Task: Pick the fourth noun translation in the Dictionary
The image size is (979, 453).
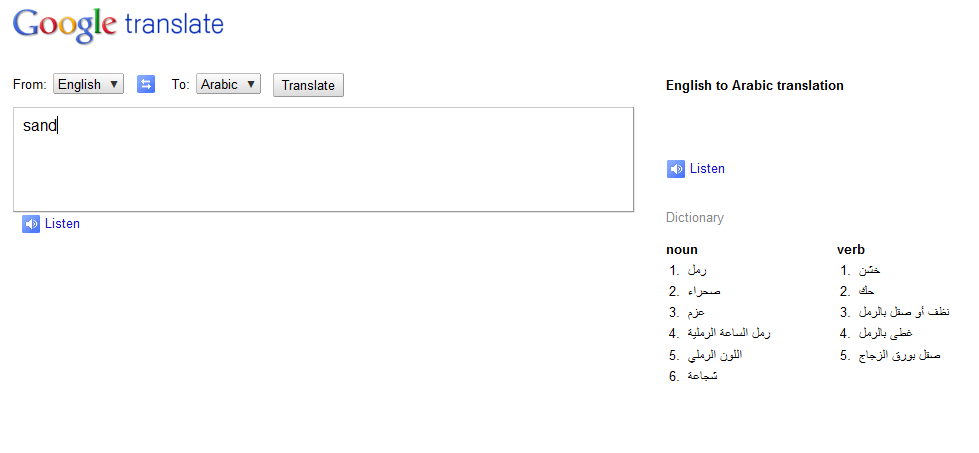Action: pyautogui.click(x=729, y=334)
